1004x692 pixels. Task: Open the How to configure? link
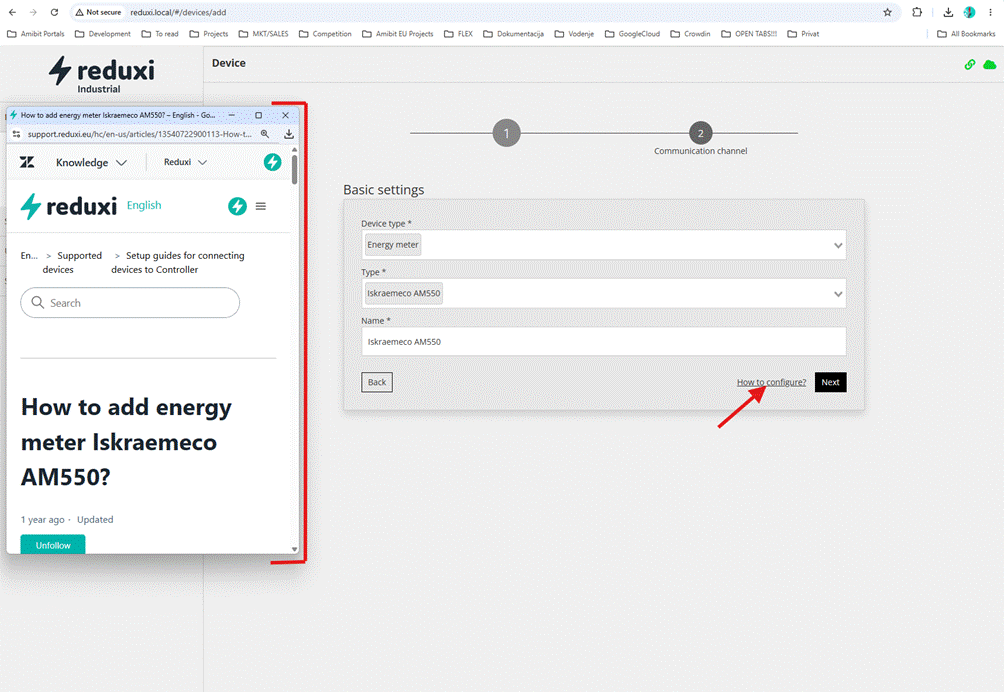tap(771, 382)
